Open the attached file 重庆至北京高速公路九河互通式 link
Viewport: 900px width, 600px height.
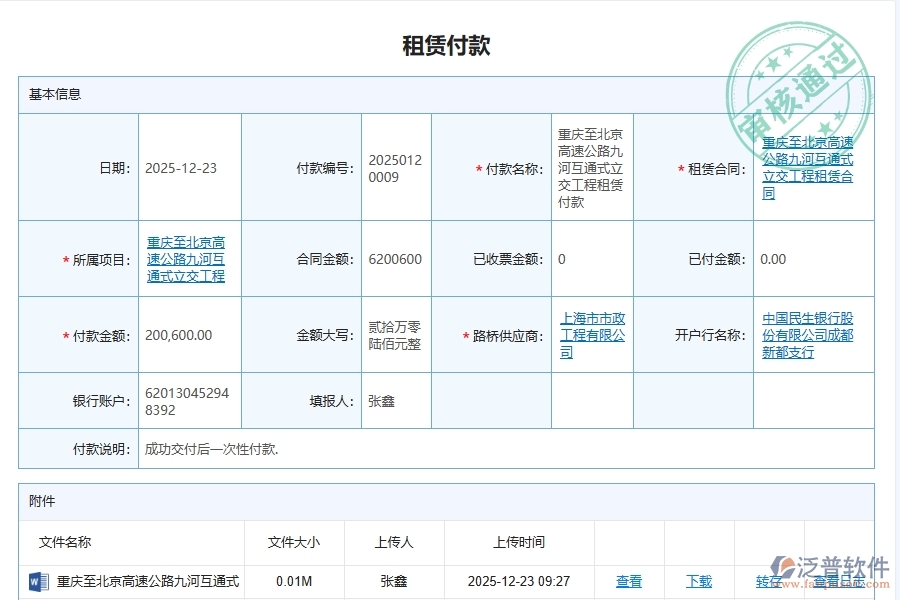148,581
